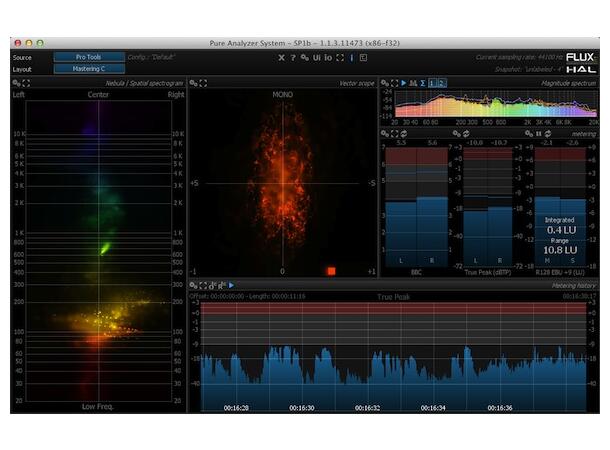Viewport: 610px width, 450px height.
Task: Click the Offset and Length readout
Action: [247, 296]
